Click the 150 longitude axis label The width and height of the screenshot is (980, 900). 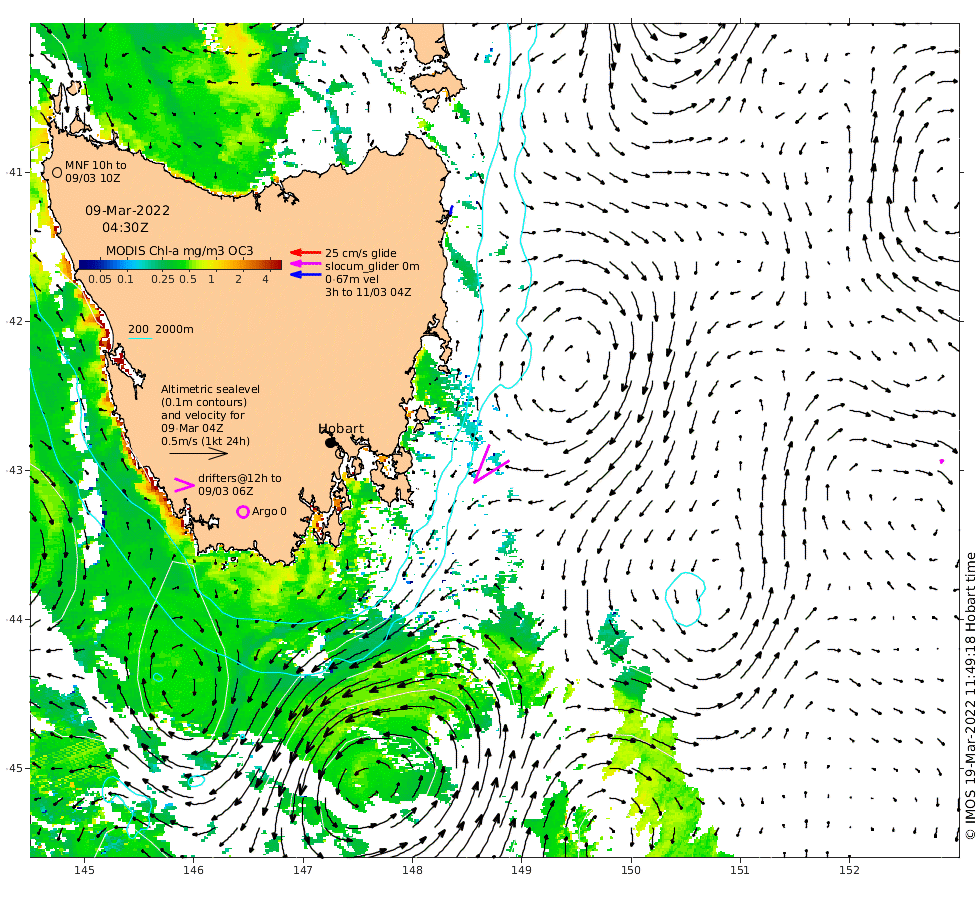[x=631, y=870]
